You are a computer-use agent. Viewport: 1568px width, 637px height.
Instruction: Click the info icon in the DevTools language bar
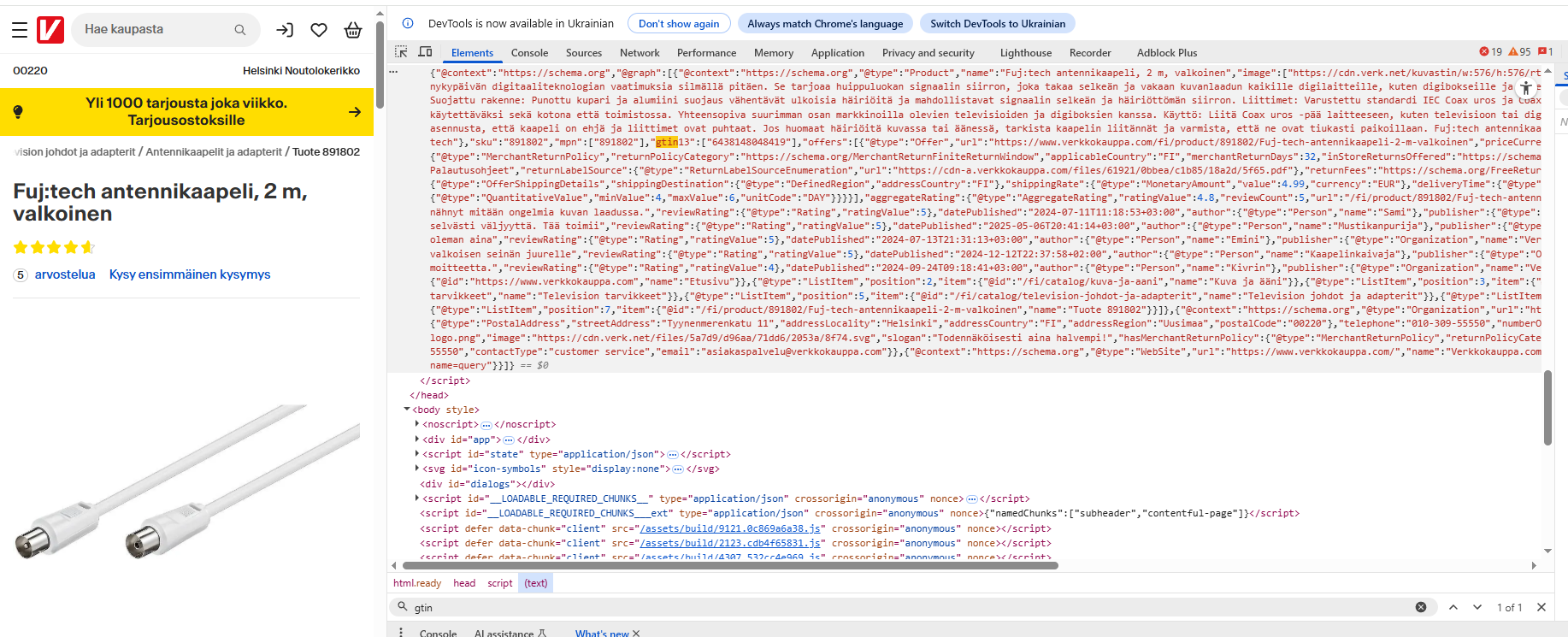(x=408, y=23)
